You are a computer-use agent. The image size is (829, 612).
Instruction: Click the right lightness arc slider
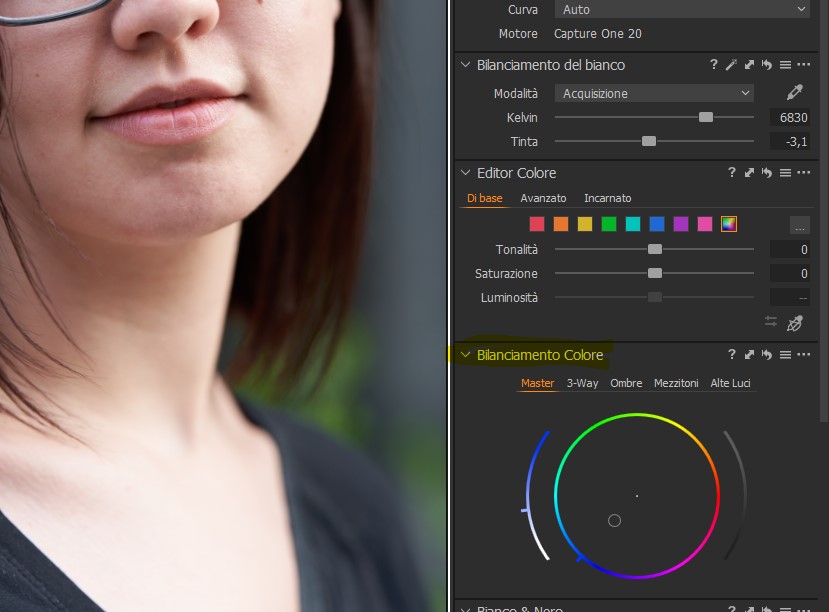click(736, 495)
